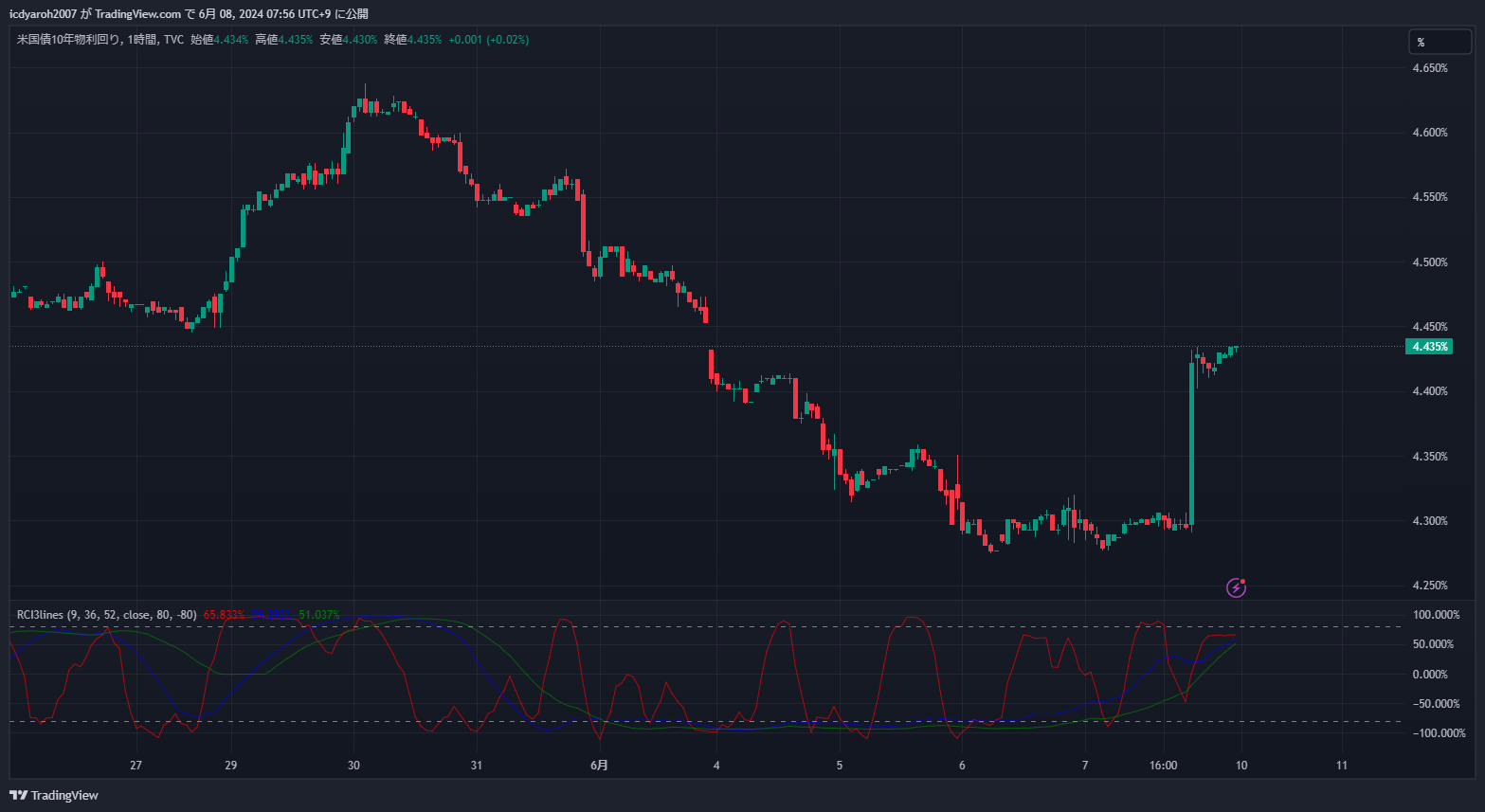Click the 4.300% price axis label
1485x812 pixels.
tap(1430, 521)
